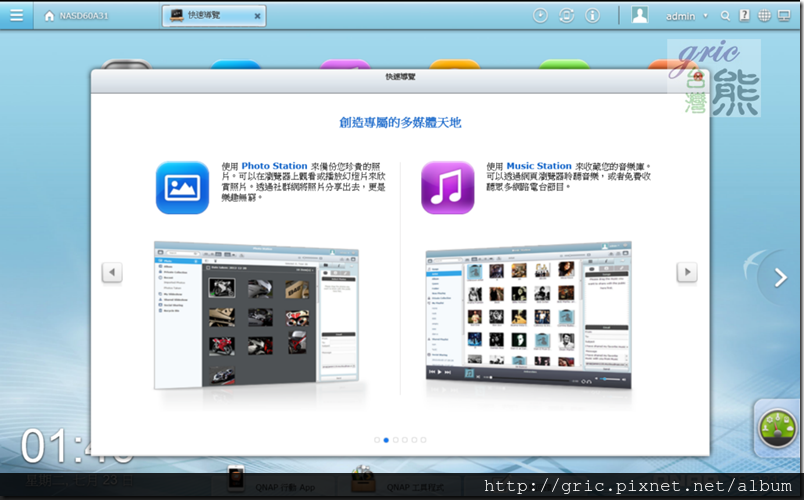Go to previous tour slide
Screen dimensions: 804x500
click(112, 272)
